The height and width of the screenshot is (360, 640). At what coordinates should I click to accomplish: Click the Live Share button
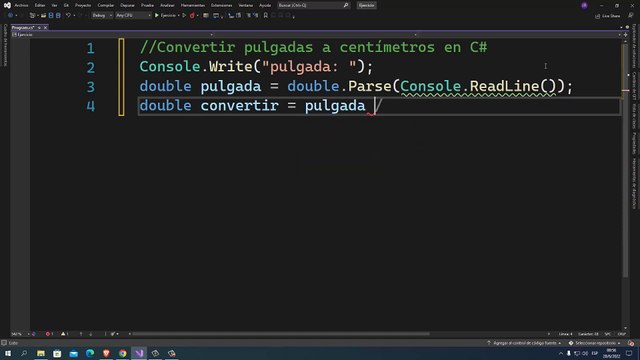(x=608, y=16)
